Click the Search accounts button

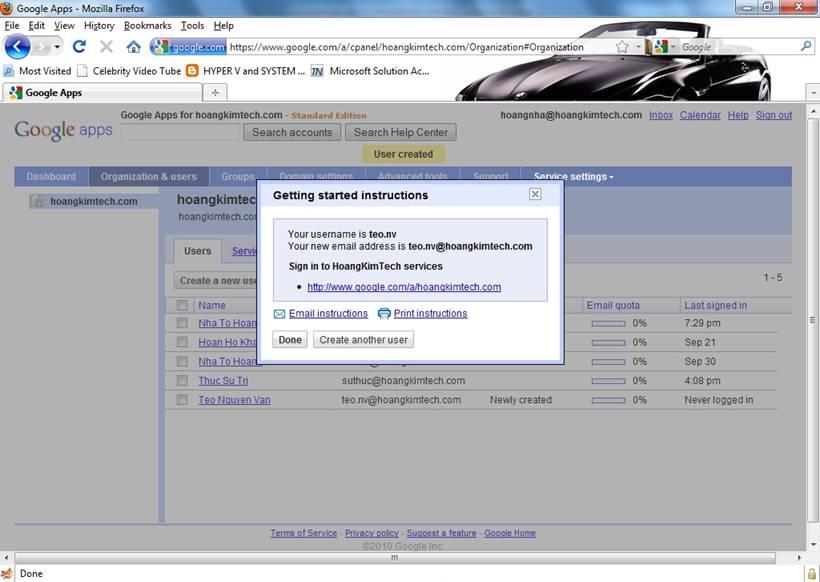pyautogui.click(x=292, y=132)
